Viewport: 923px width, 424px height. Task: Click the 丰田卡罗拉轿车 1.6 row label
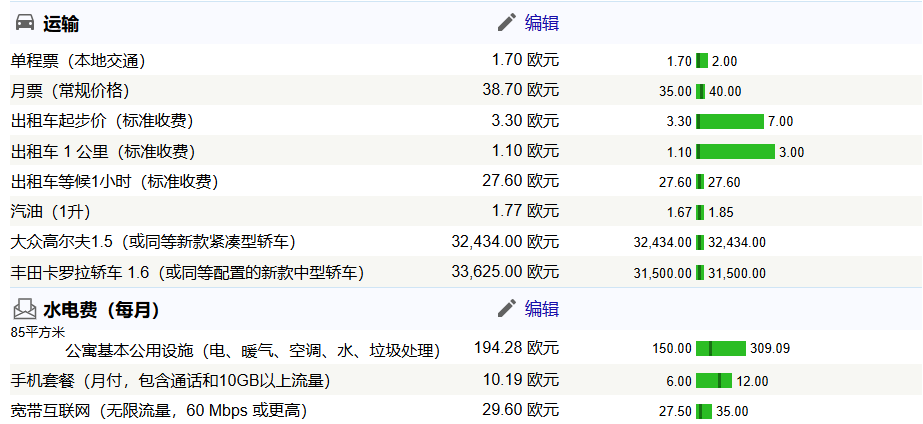[x=187, y=272]
